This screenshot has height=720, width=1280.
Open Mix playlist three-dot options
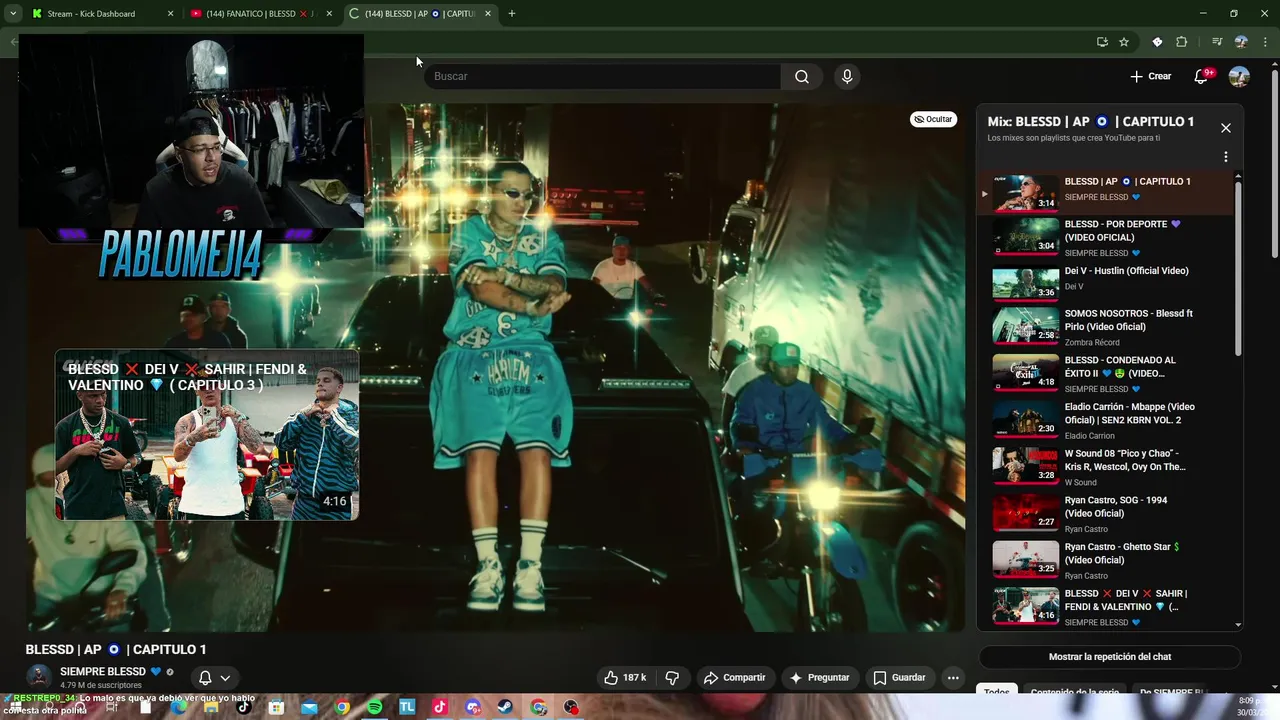point(1225,157)
